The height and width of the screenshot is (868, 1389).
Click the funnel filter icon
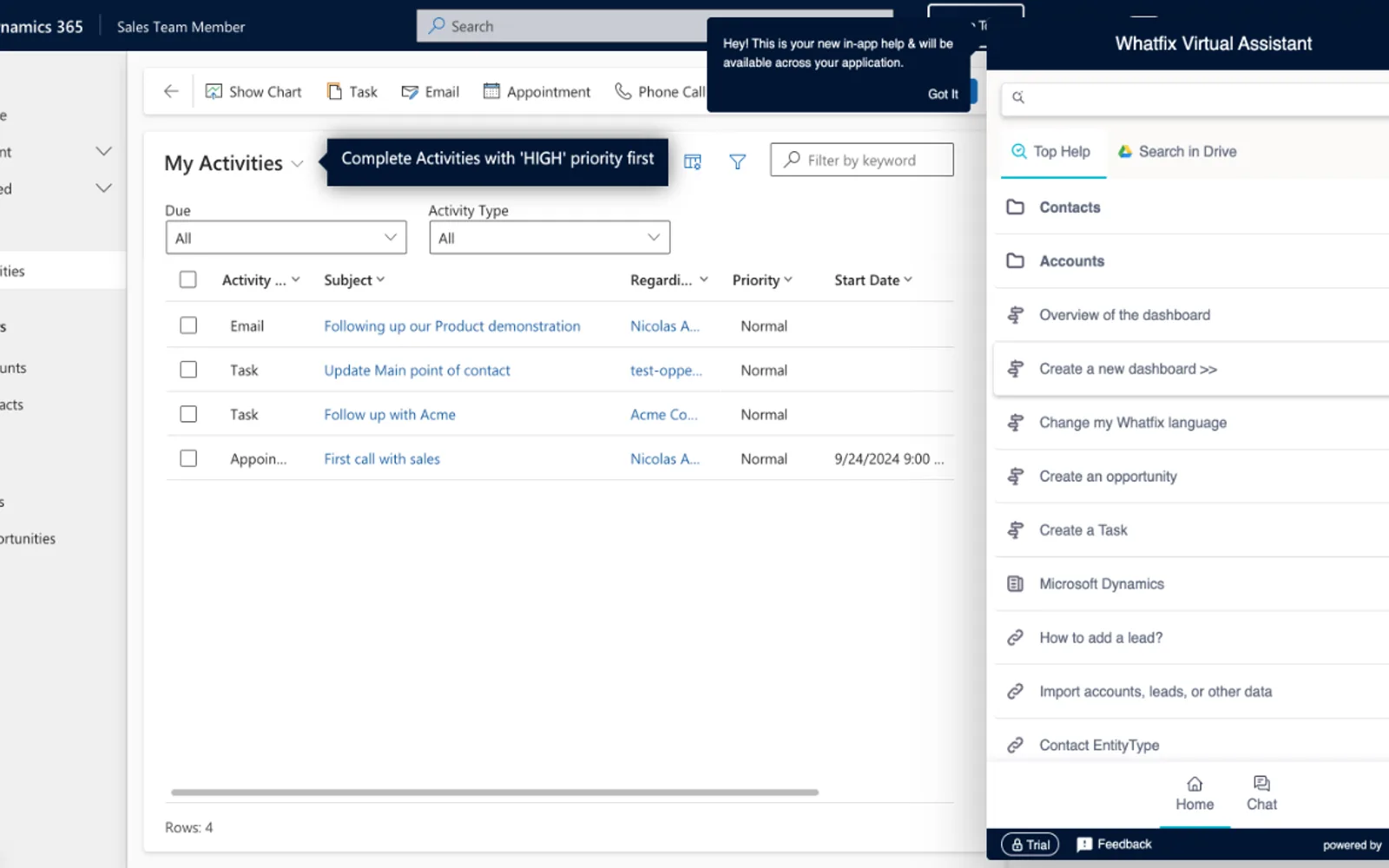pos(737,161)
